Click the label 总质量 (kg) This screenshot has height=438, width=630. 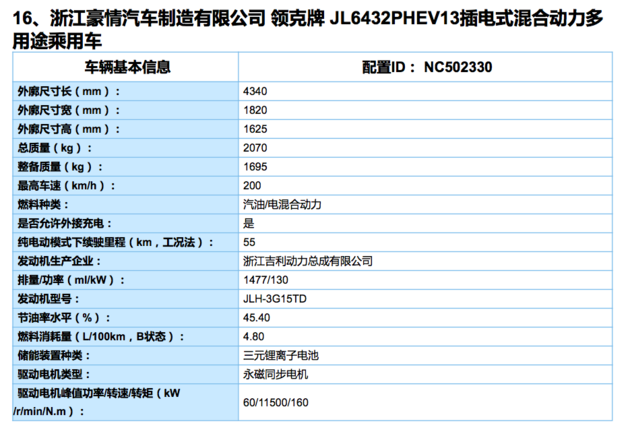pos(55,148)
